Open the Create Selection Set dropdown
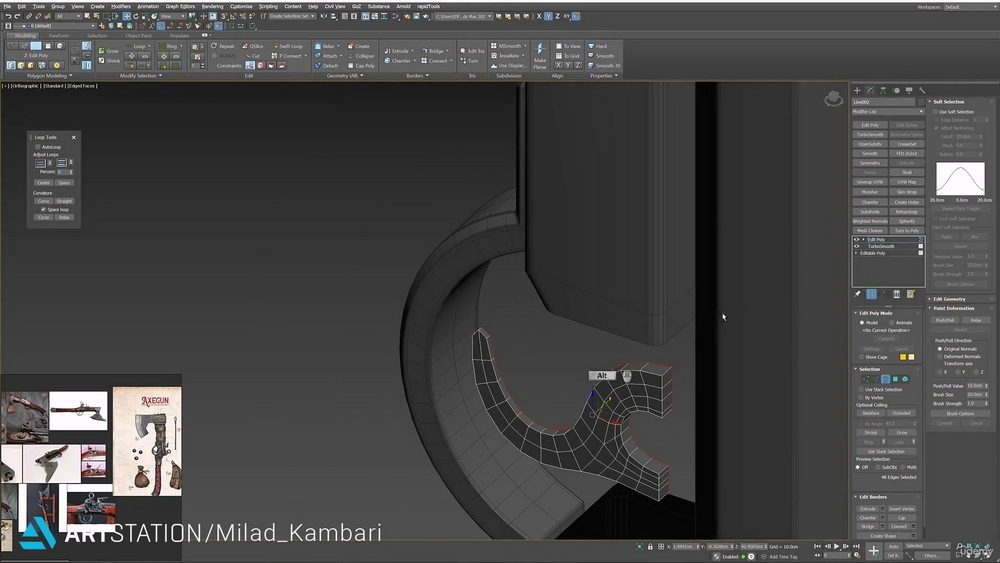Viewport: 1000px width, 563px height. pyautogui.click(x=291, y=16)
